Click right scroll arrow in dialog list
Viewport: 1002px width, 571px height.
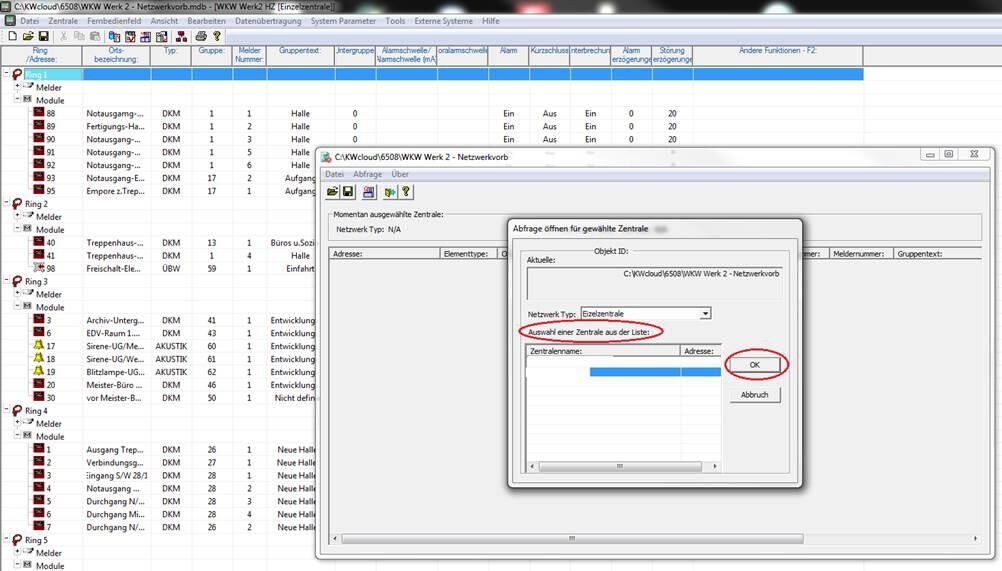point(714,466)
